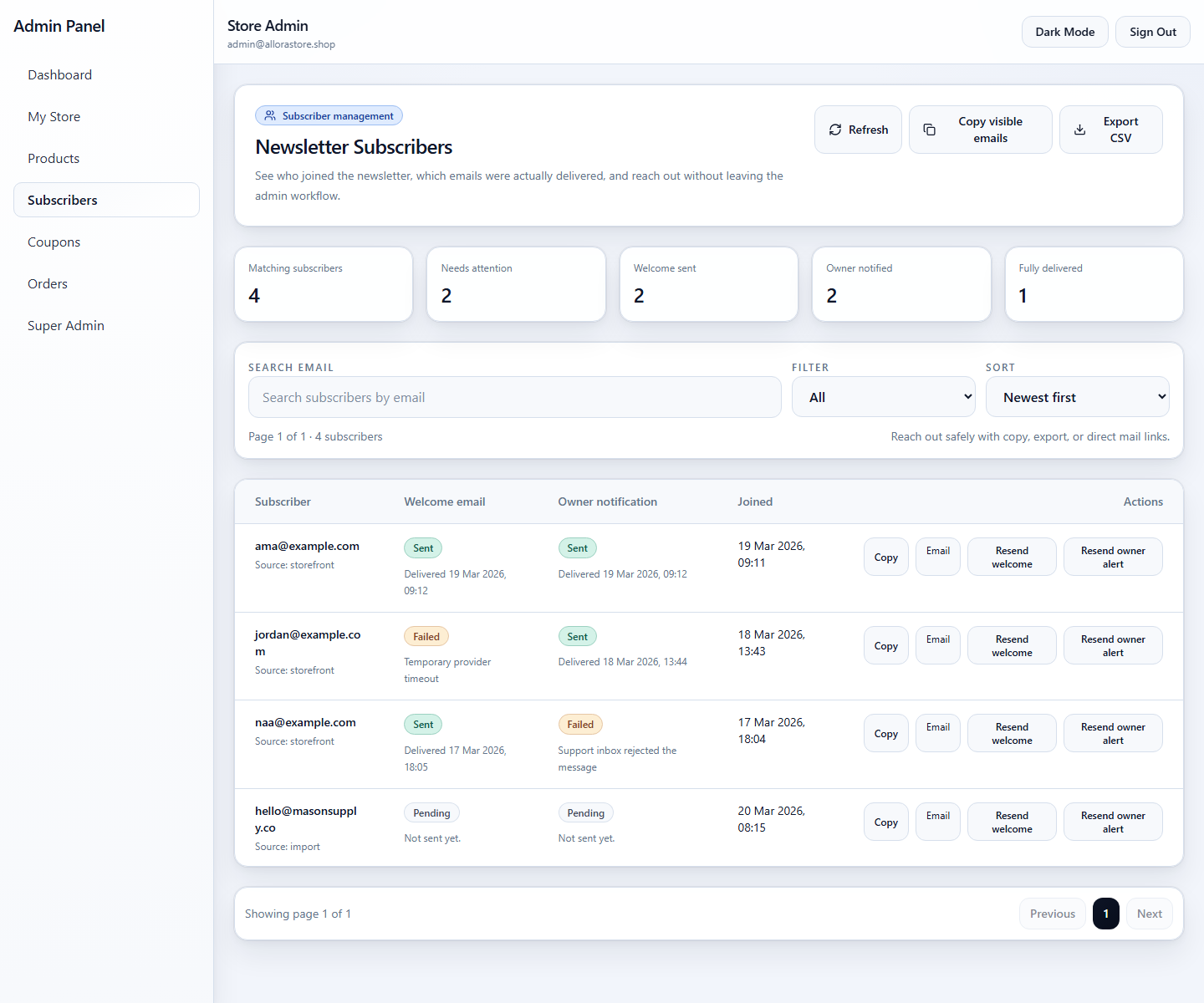
Task: Switch to the Dashboard section
Action: click(x=59, y=74)
